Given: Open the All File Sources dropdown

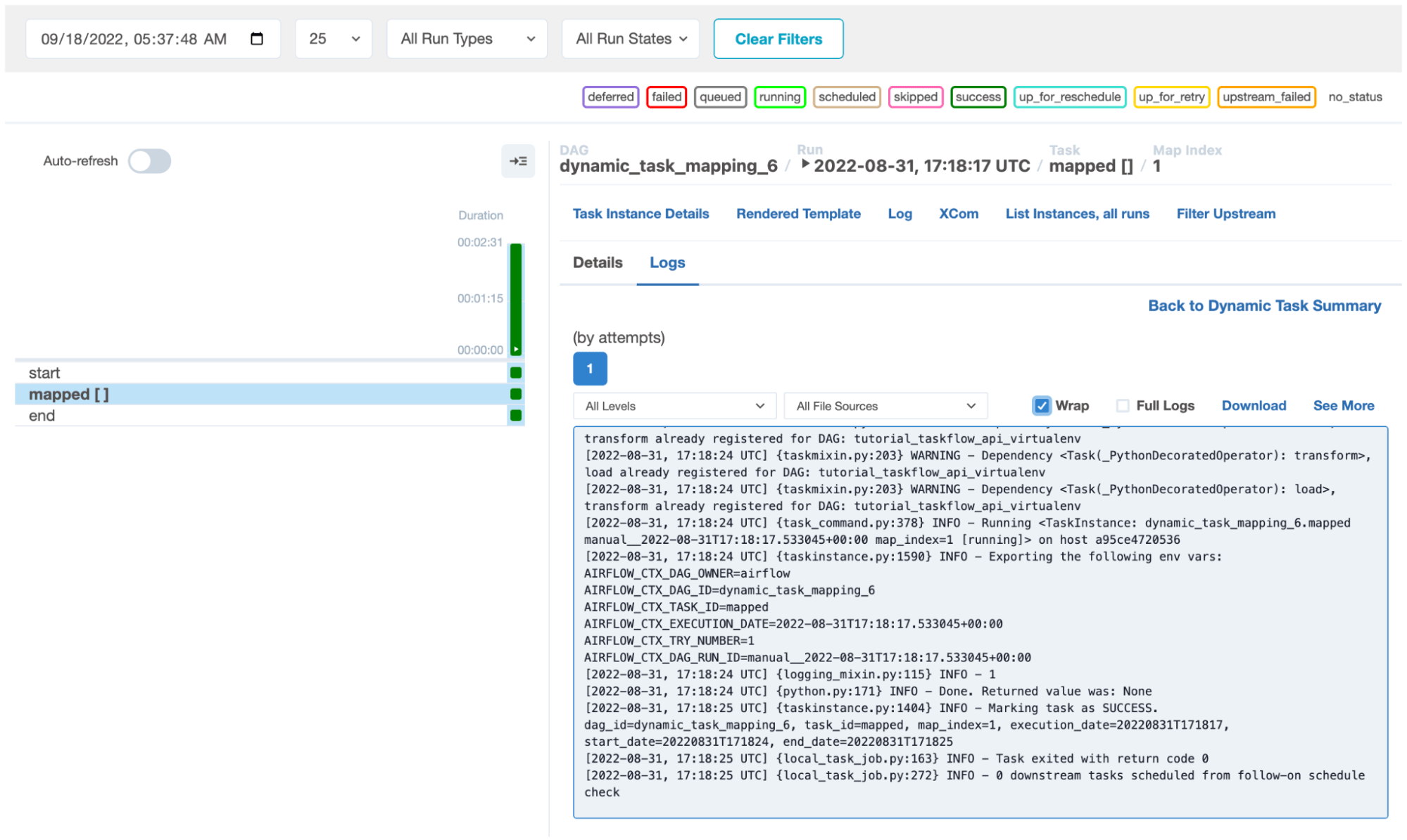Looking at the screenshot, I should pos(885,406).
